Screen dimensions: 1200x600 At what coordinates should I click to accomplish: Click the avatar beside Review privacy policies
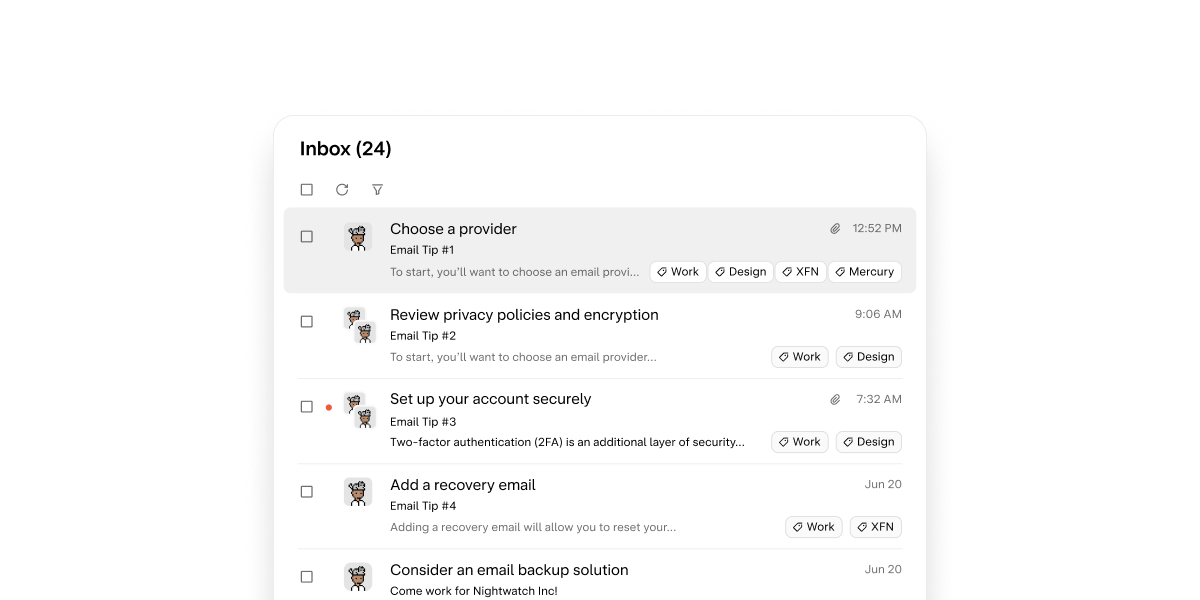[x=357, y=323]
